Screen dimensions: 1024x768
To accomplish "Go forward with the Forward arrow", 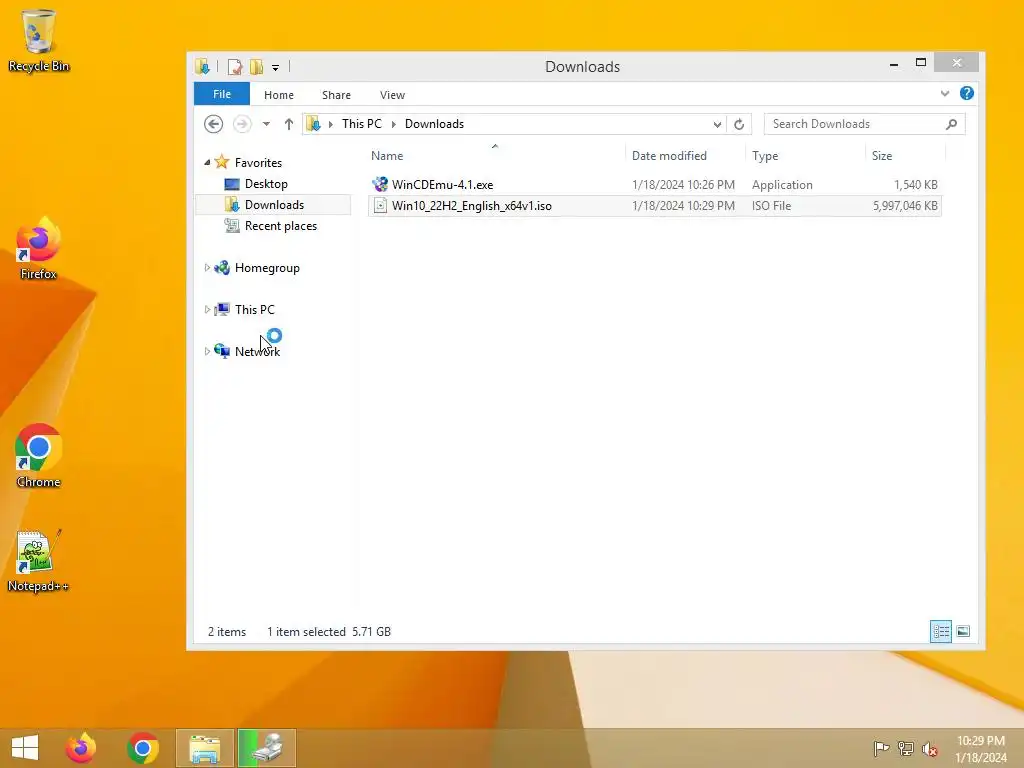I will (242, 124).
